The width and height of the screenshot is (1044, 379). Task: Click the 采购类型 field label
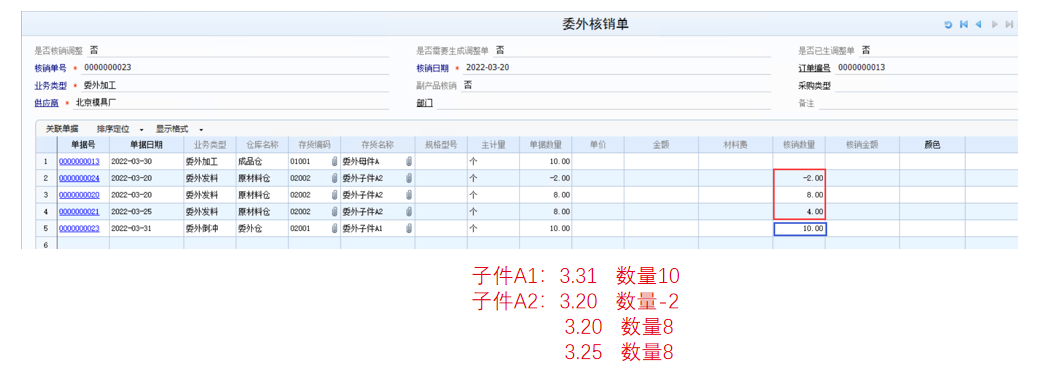pos(814,85)
